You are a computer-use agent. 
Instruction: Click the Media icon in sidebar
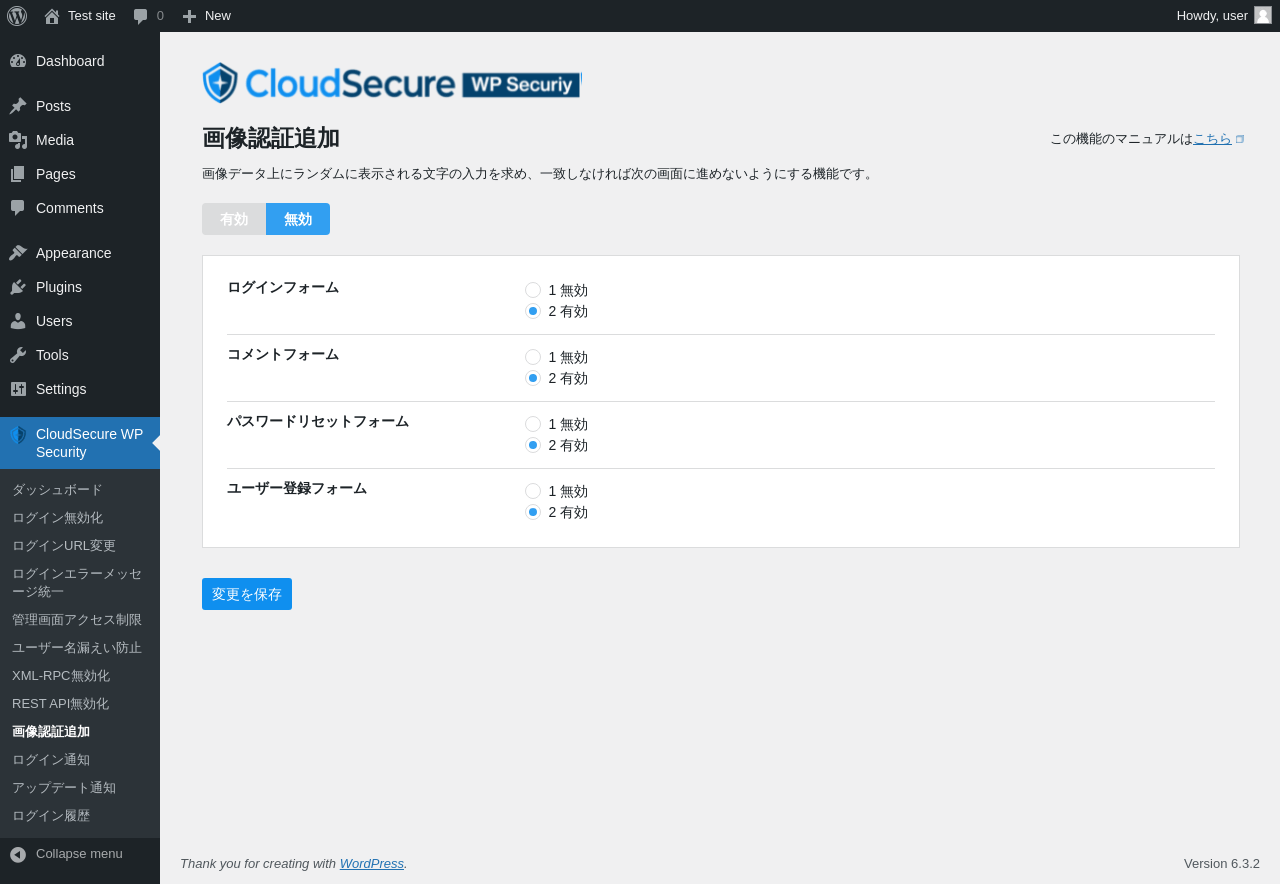[18, 140]
